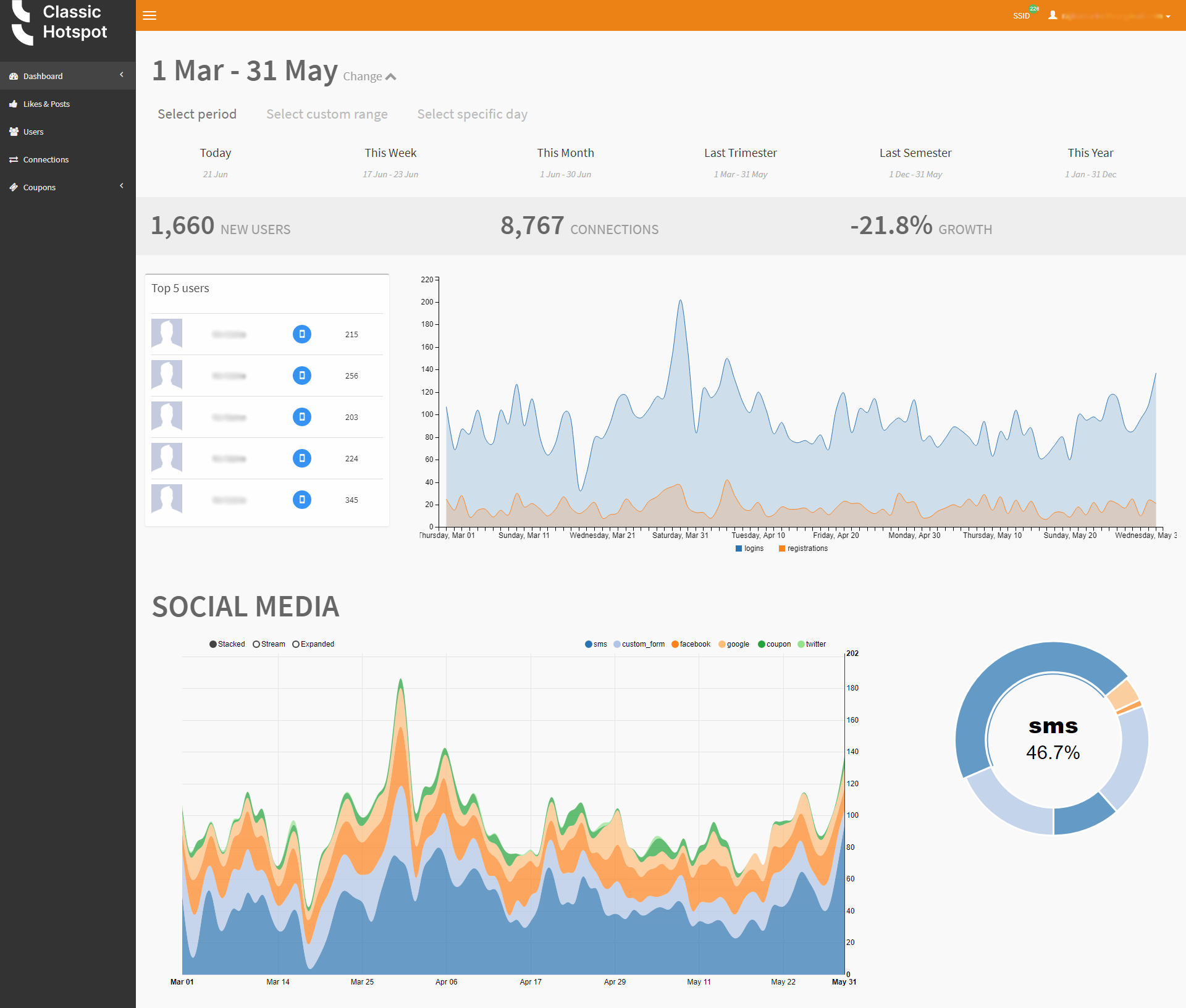1186x1008 pixels.
Task: Click the Dashboard icon in sidebar
Action: tap(14, 76)
